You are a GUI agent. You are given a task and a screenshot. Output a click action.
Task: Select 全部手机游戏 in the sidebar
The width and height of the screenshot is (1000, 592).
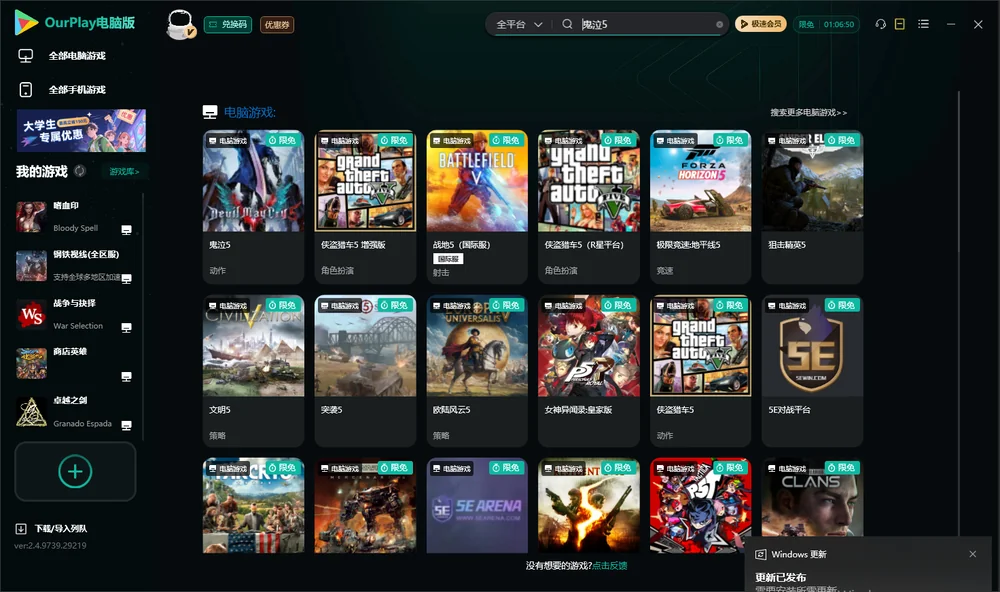[77, 90]
